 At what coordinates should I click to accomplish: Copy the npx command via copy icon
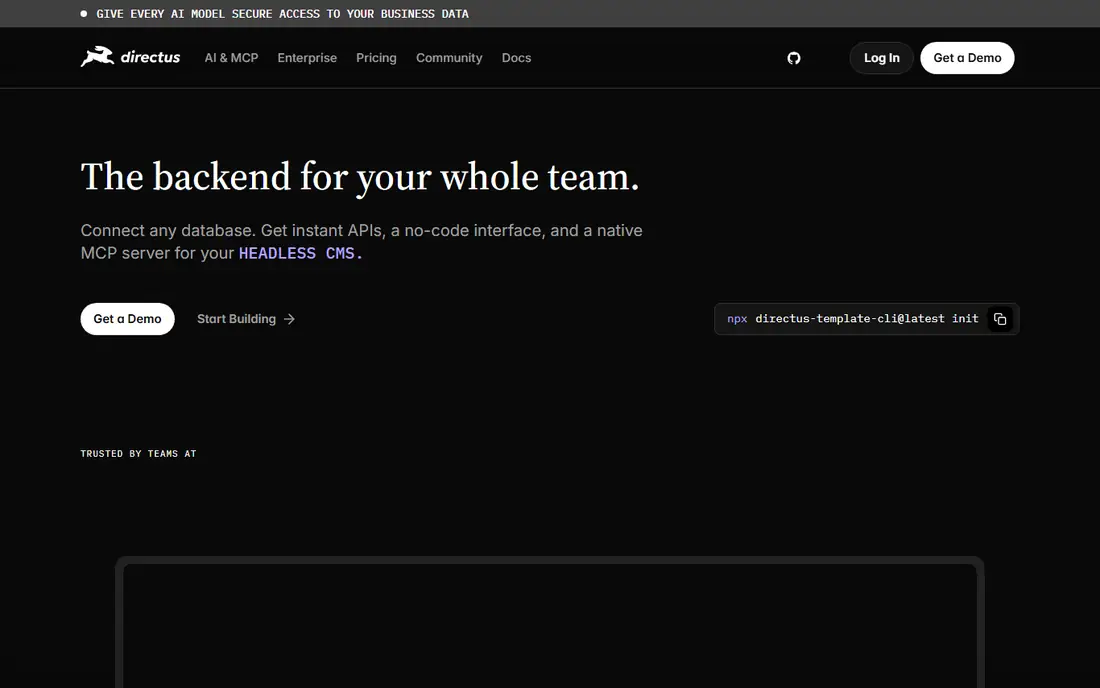tap(1000, 319)
